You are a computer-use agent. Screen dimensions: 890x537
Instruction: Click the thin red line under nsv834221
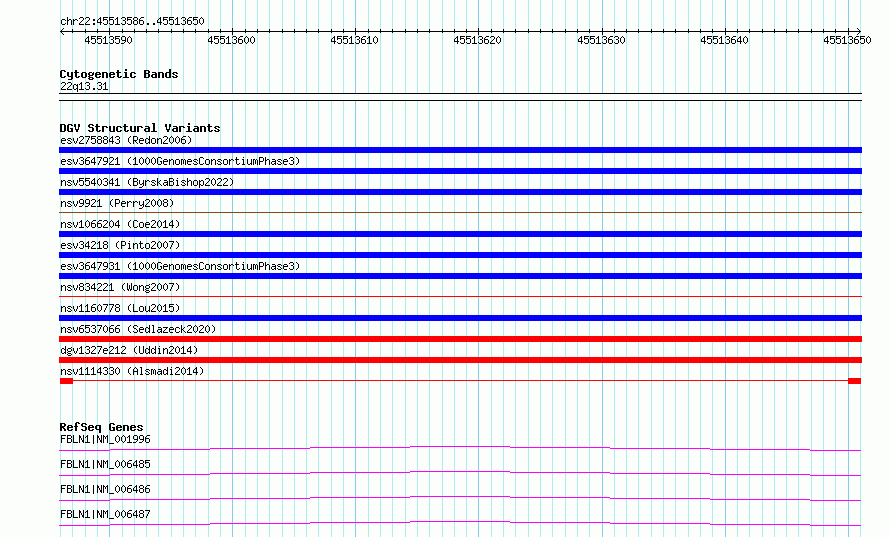point(460,296)
